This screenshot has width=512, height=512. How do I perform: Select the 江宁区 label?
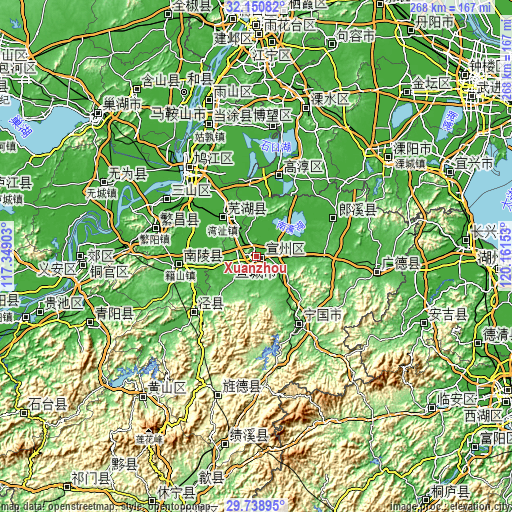272,55
